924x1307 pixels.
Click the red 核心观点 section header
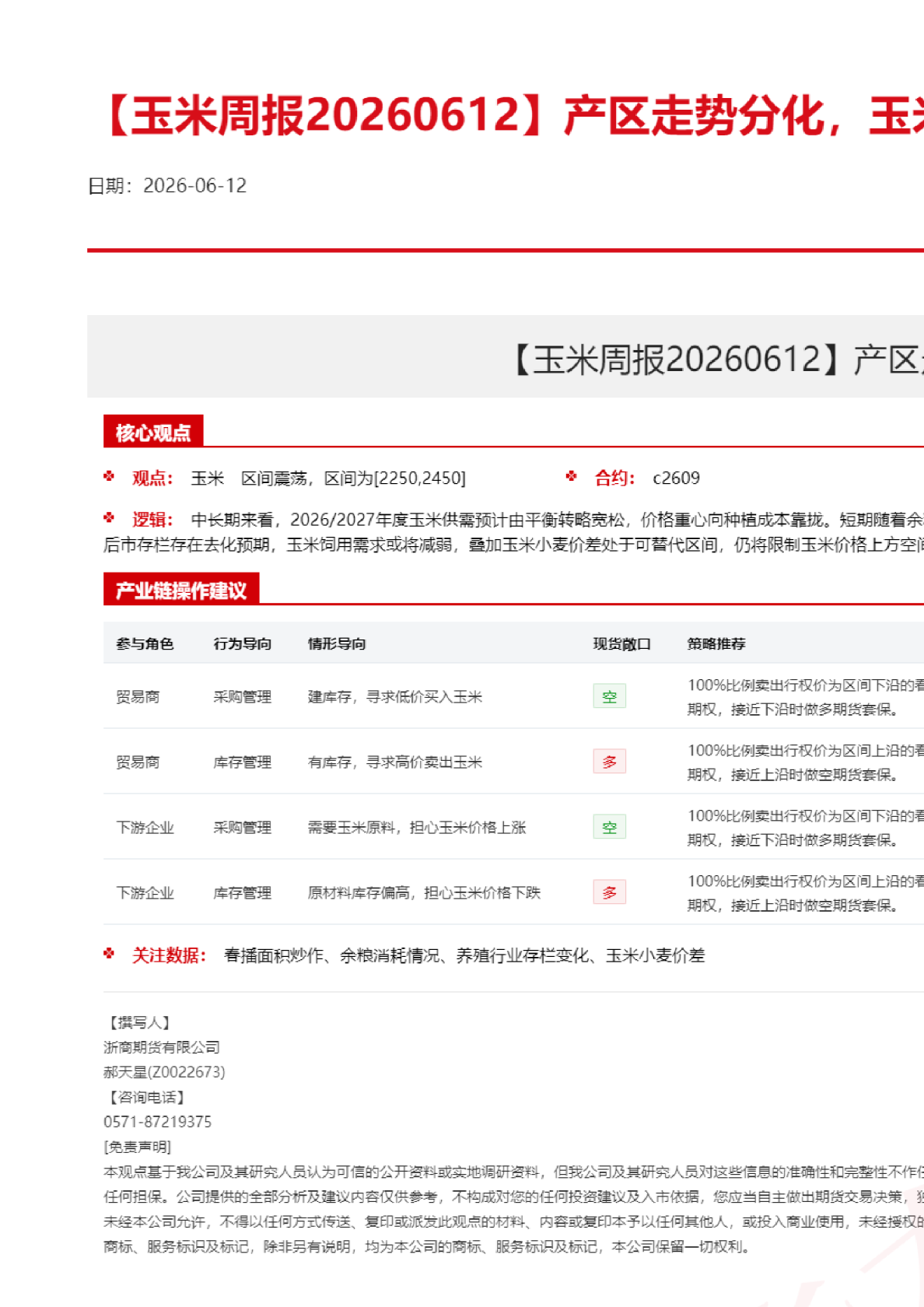153,432
